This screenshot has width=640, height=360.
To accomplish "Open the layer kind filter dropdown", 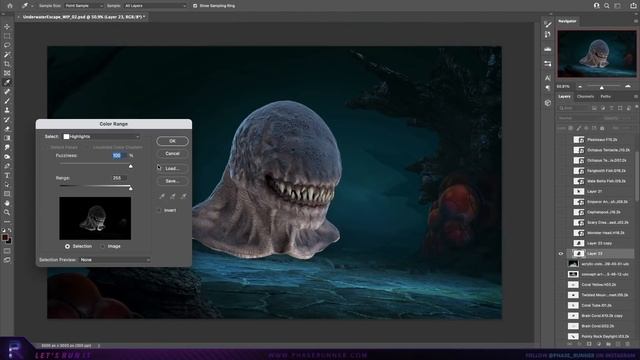I will (x=573, y=108).
